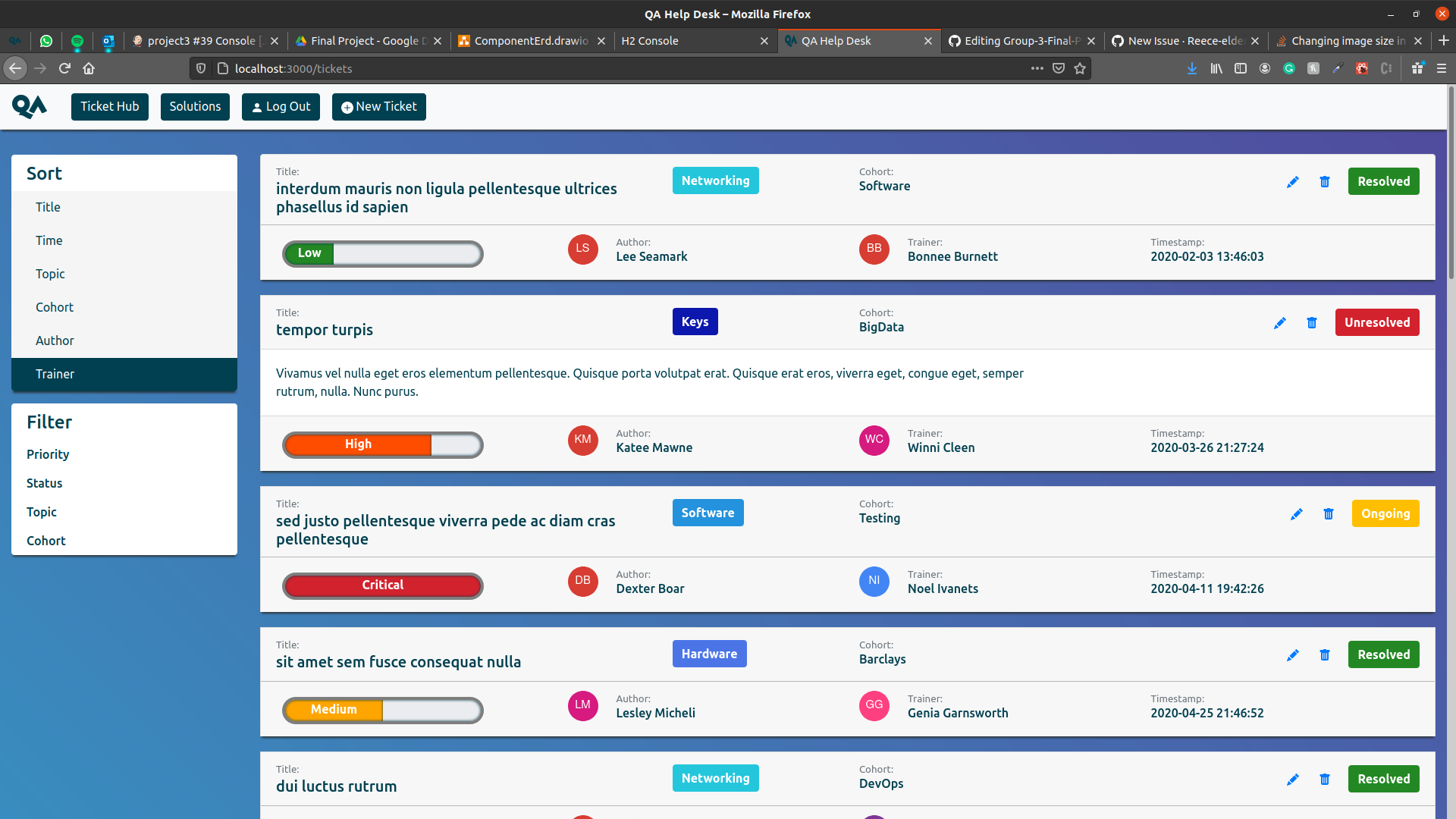Expand the Cohort filter
The image size is (1456, 819).
pyautogui.click(x=46, y=541)
